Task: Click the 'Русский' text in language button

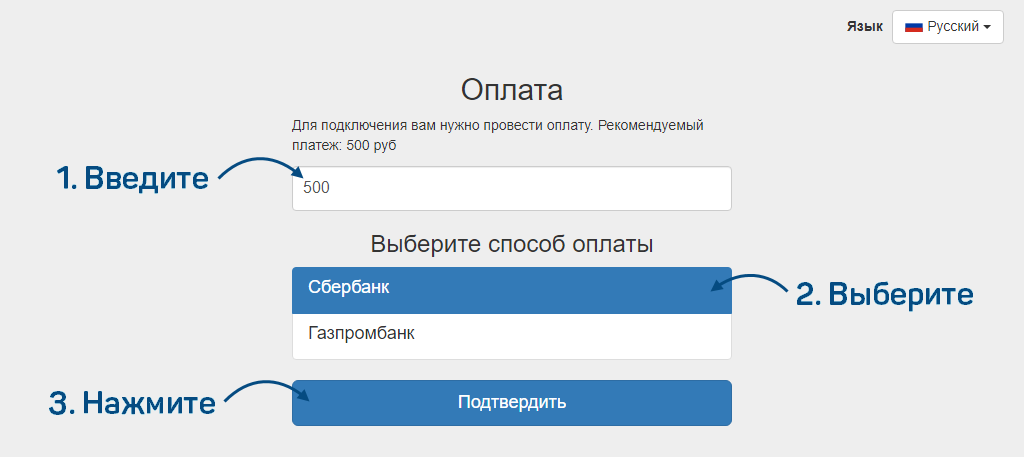Action: click(x=953, y=27)
